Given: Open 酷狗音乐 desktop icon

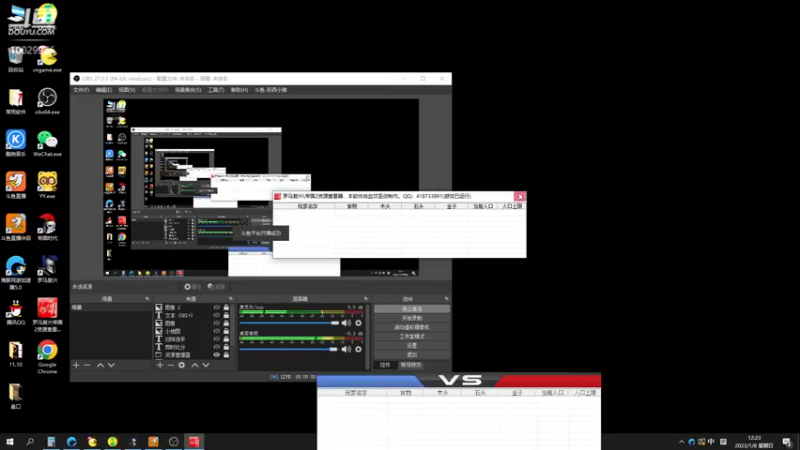Looking at the screenshot, I should click(x=16, y=143).
